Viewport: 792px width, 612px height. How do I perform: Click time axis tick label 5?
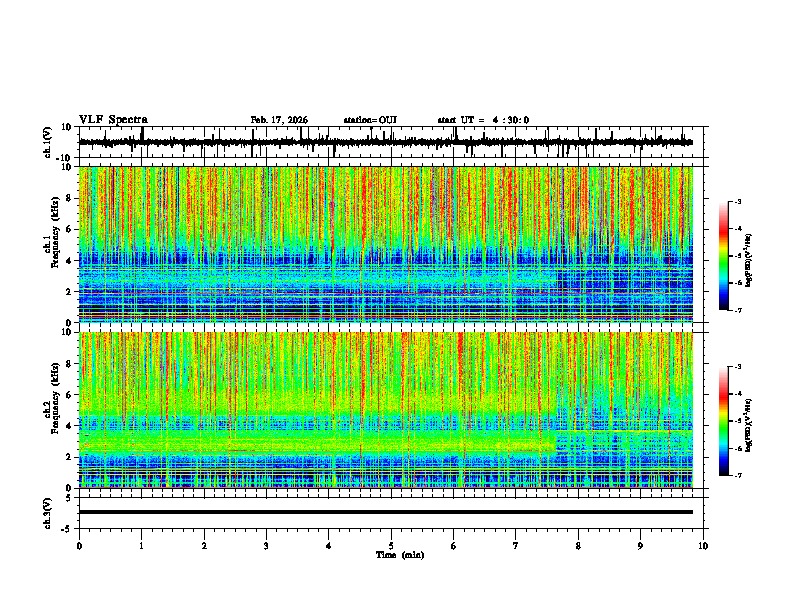pyautogui.click(x=391, y=546)
